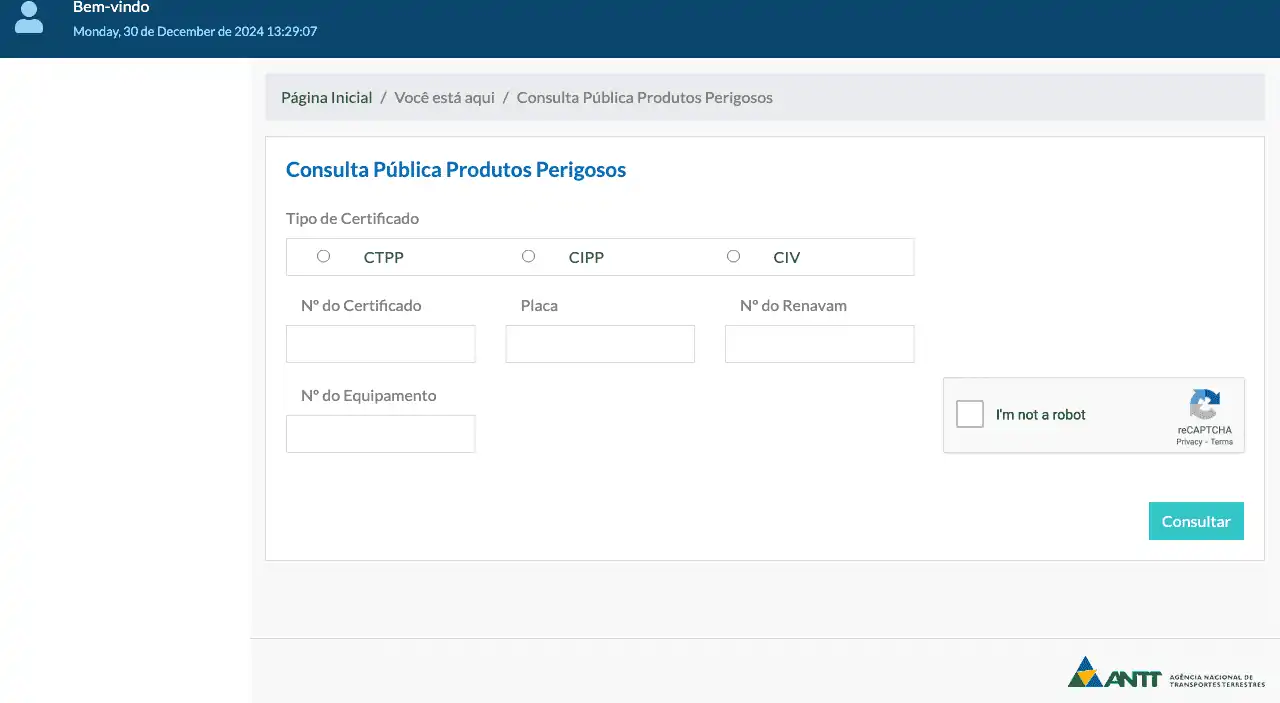Click the Bem-vindo header text

pyautogui.click(x=111, y=8)
